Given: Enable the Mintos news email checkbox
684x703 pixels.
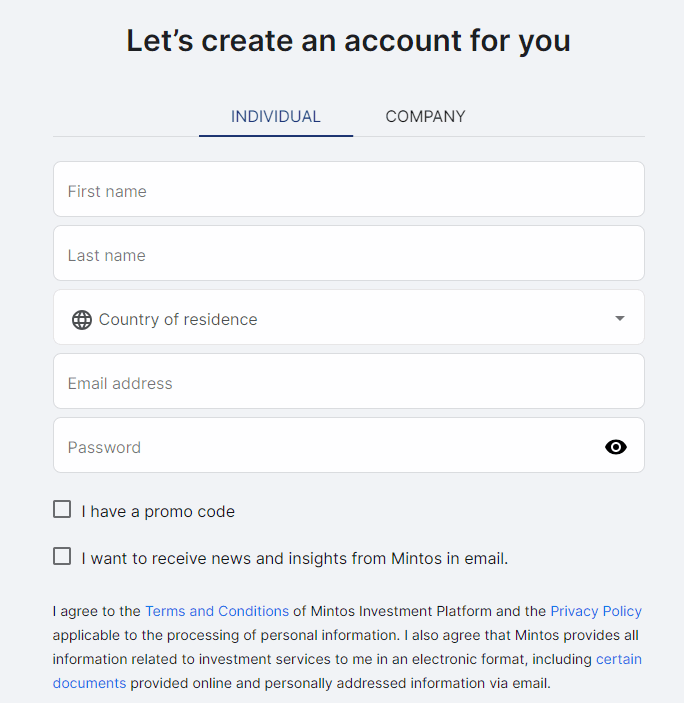Looking at the screenshot, I should coord(62,557).
